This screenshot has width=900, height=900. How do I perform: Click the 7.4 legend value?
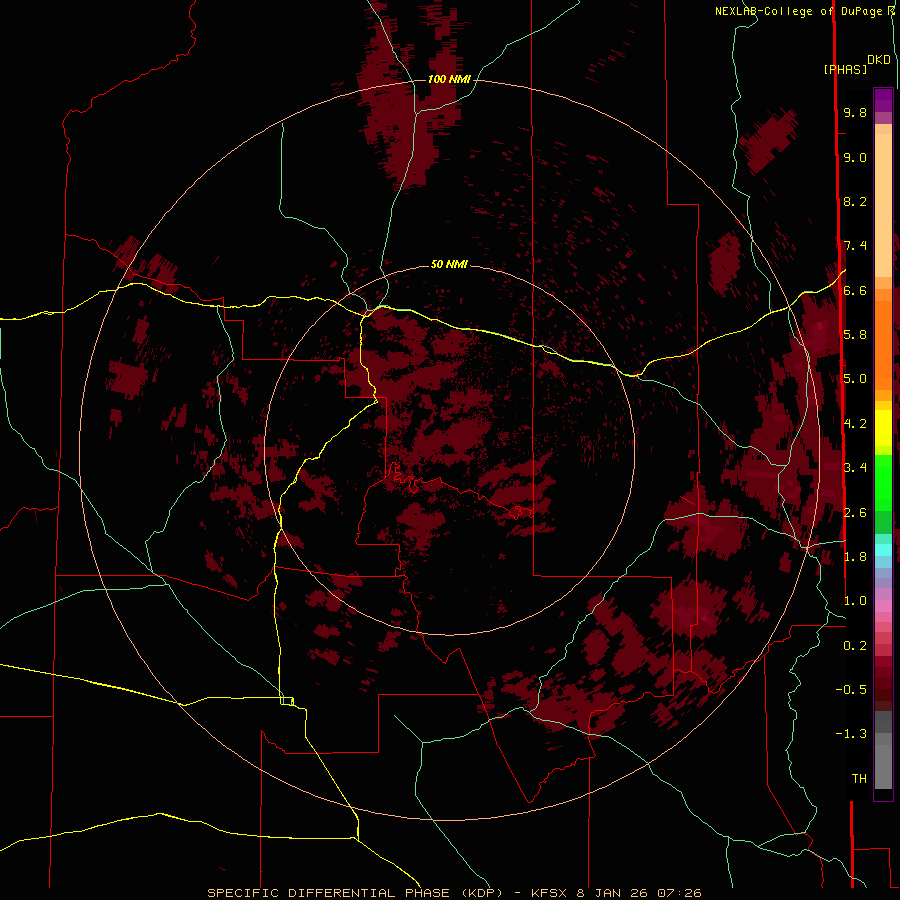(855, 246)
